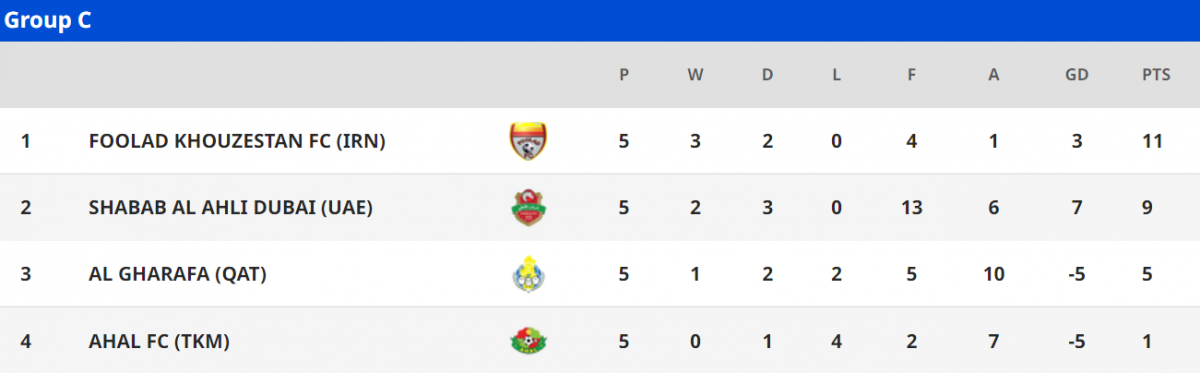Open the FOOLAD KHOUZESTAN FC (IRN) team link
Image resolution: width=1200 pixels, height=373 pixels.
point(237,141)
